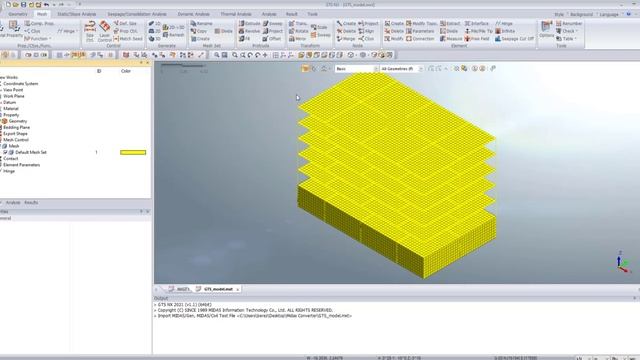Click the Match Seed tool
Viewport: 640px width, 360px height.
[x=128, y=39]
